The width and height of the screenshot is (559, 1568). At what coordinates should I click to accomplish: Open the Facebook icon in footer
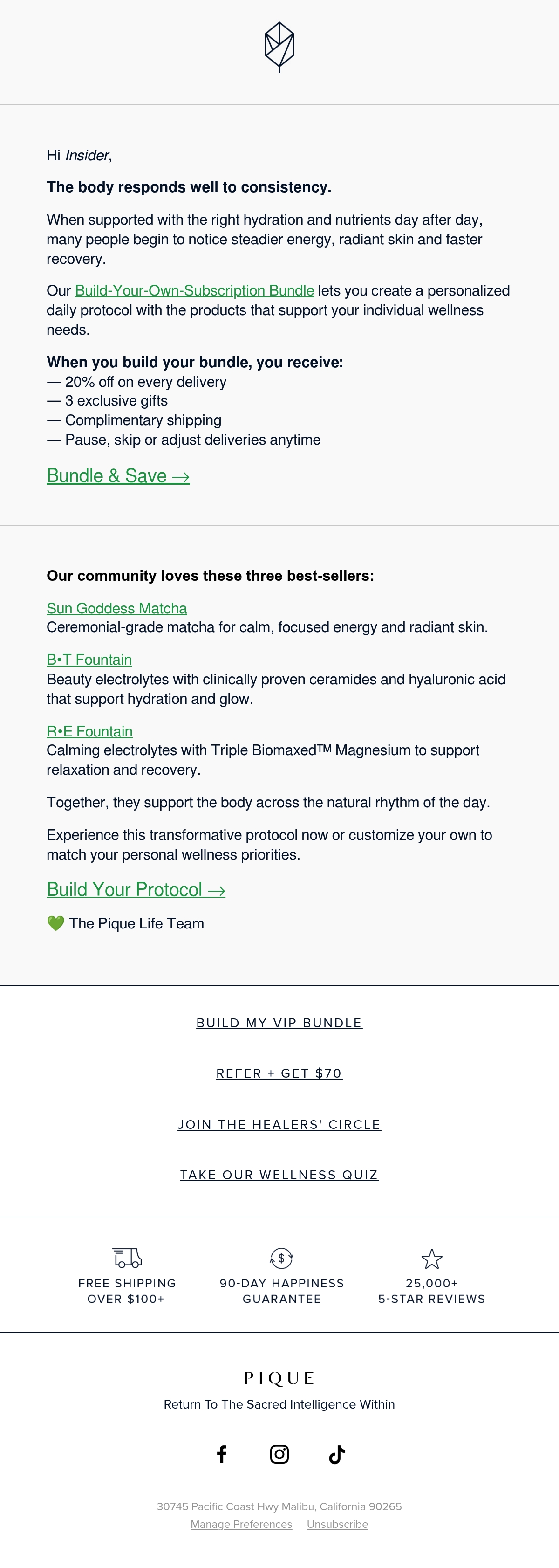222,1454
